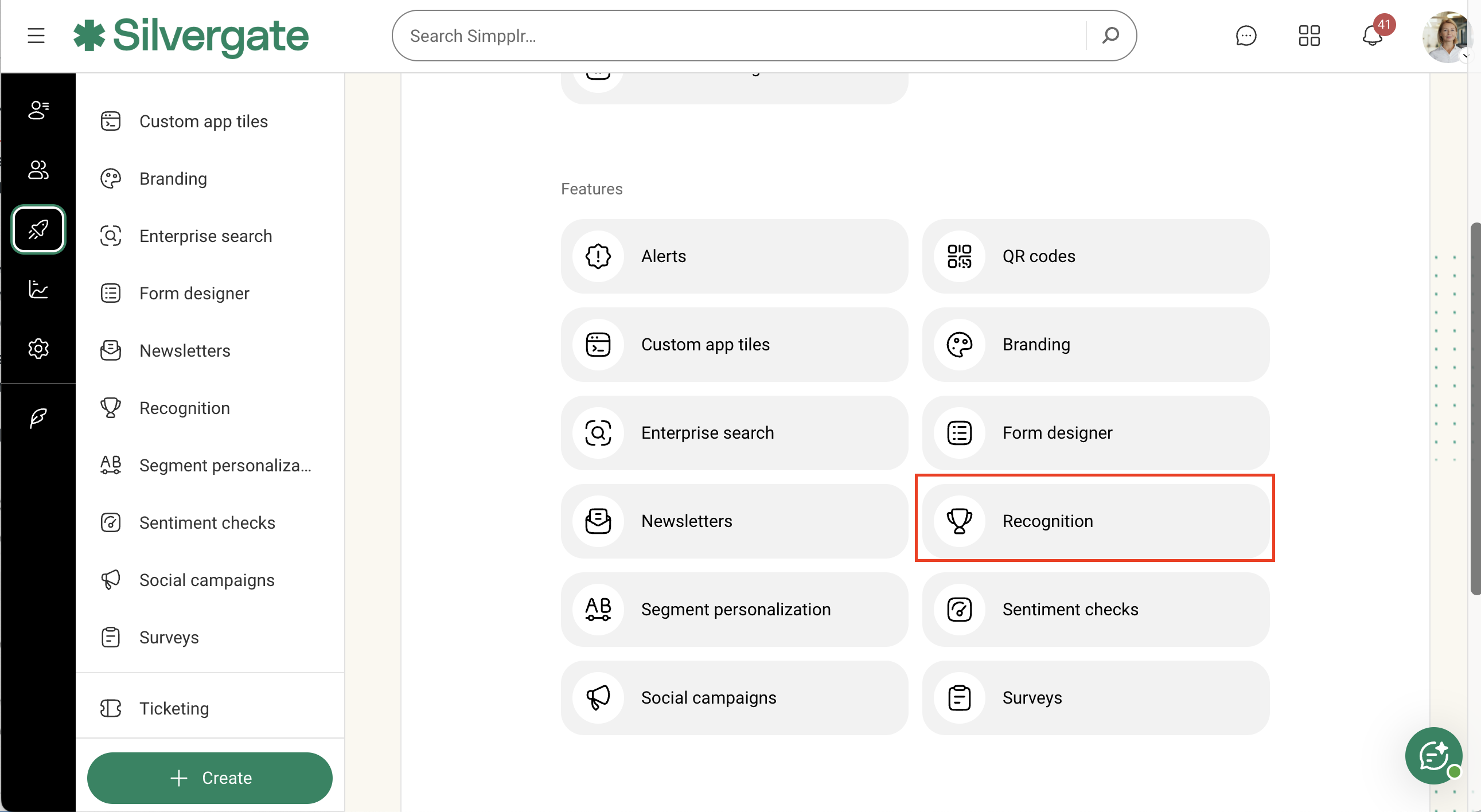Open the Alerts feature tile

[x=734, y=256]
